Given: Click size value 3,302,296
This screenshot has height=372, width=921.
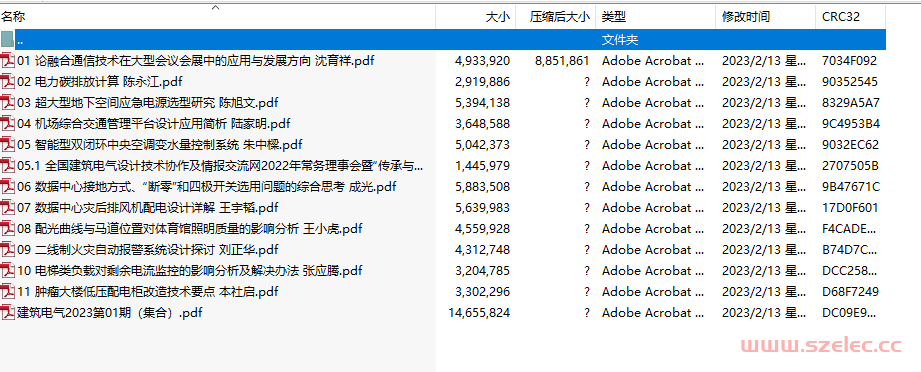Looking at the screenshot, I should pyautogui.click(x=482, y=291).
